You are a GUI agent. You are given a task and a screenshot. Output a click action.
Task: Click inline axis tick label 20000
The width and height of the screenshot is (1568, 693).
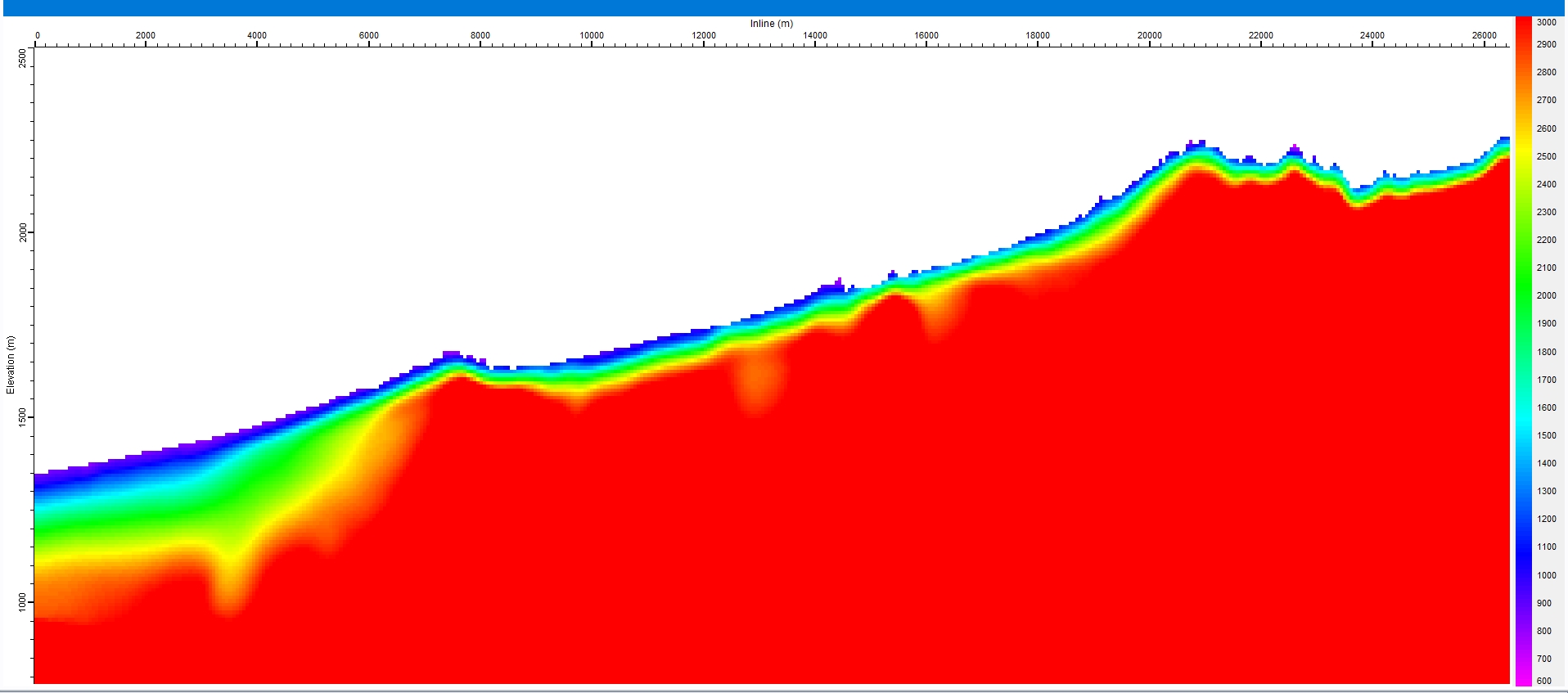coord(1150,36)
